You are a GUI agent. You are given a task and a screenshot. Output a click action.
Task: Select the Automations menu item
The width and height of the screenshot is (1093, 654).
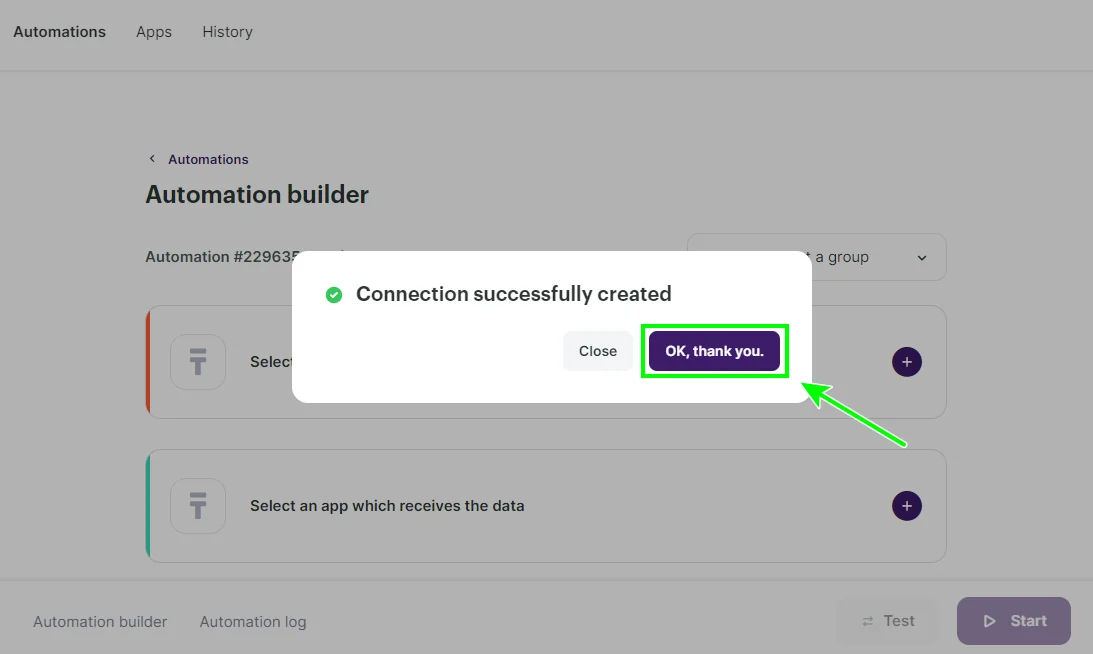[x=59, y=31]
